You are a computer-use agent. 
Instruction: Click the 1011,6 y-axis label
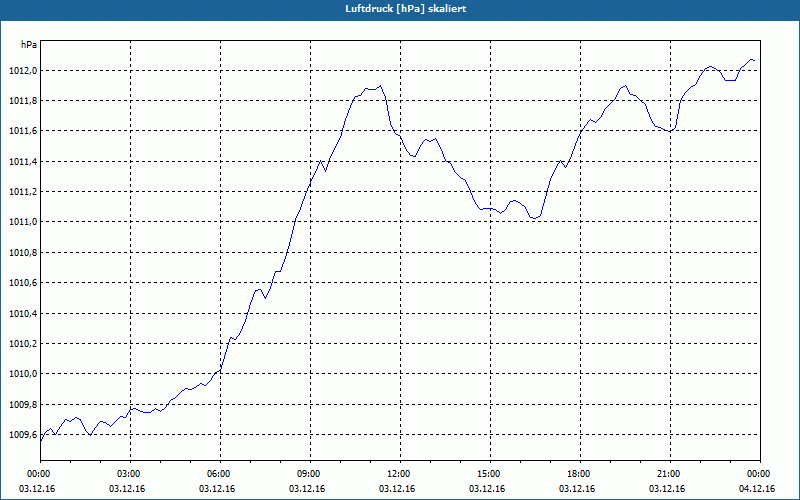click(23, 131)
